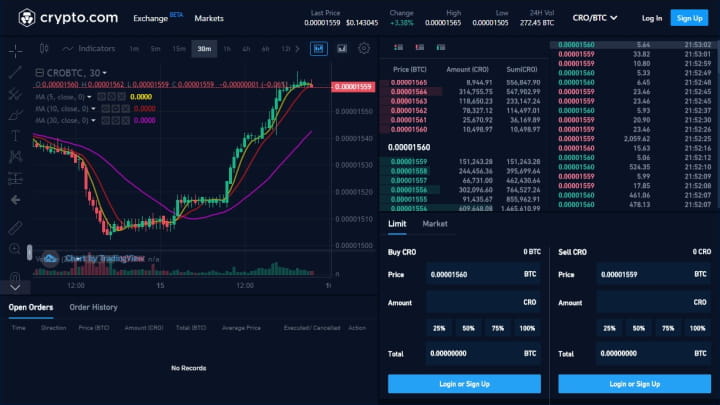
Task: Show only sell orders in order book
Action: (x=420, y=47)
